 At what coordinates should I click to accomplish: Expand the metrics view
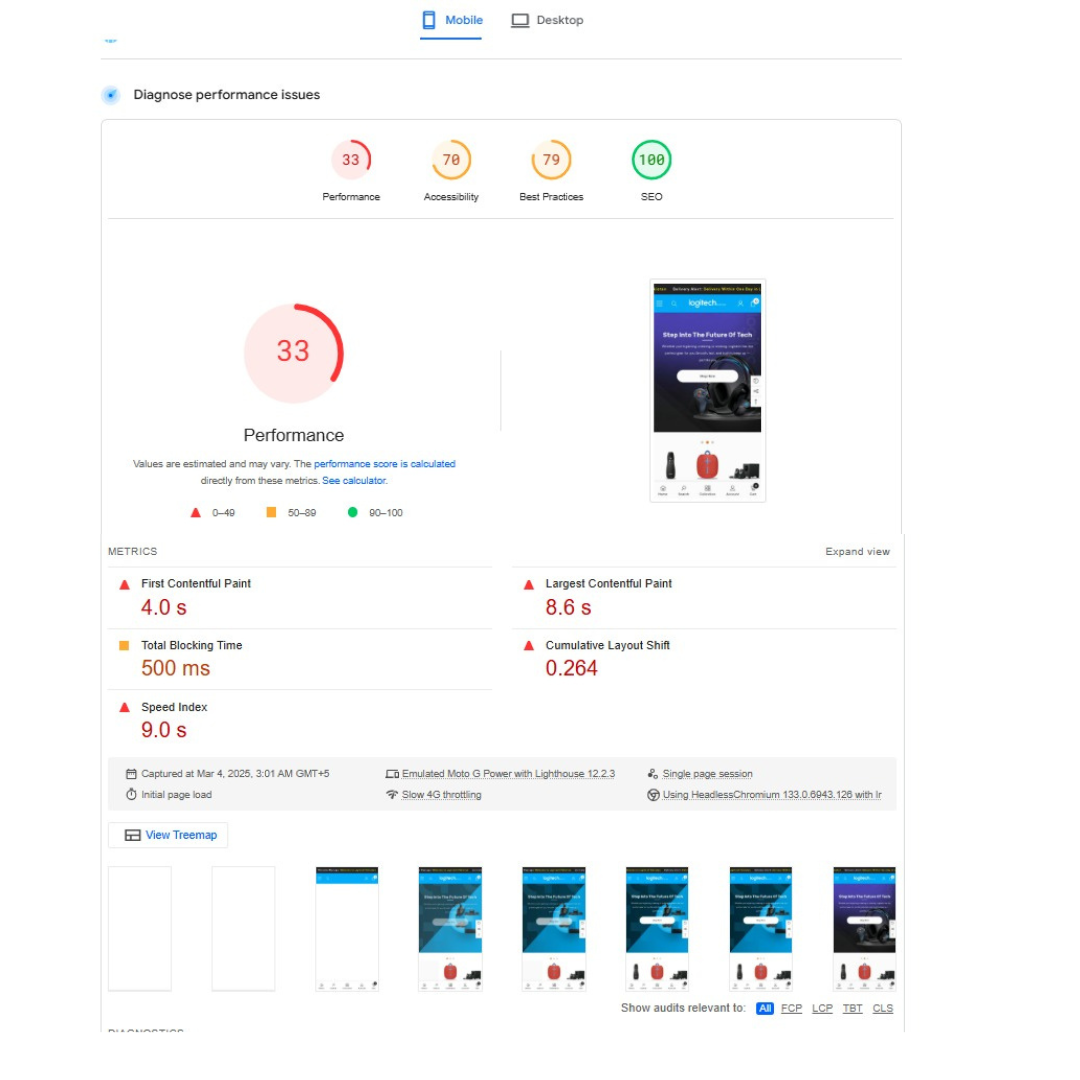(857, 551)
